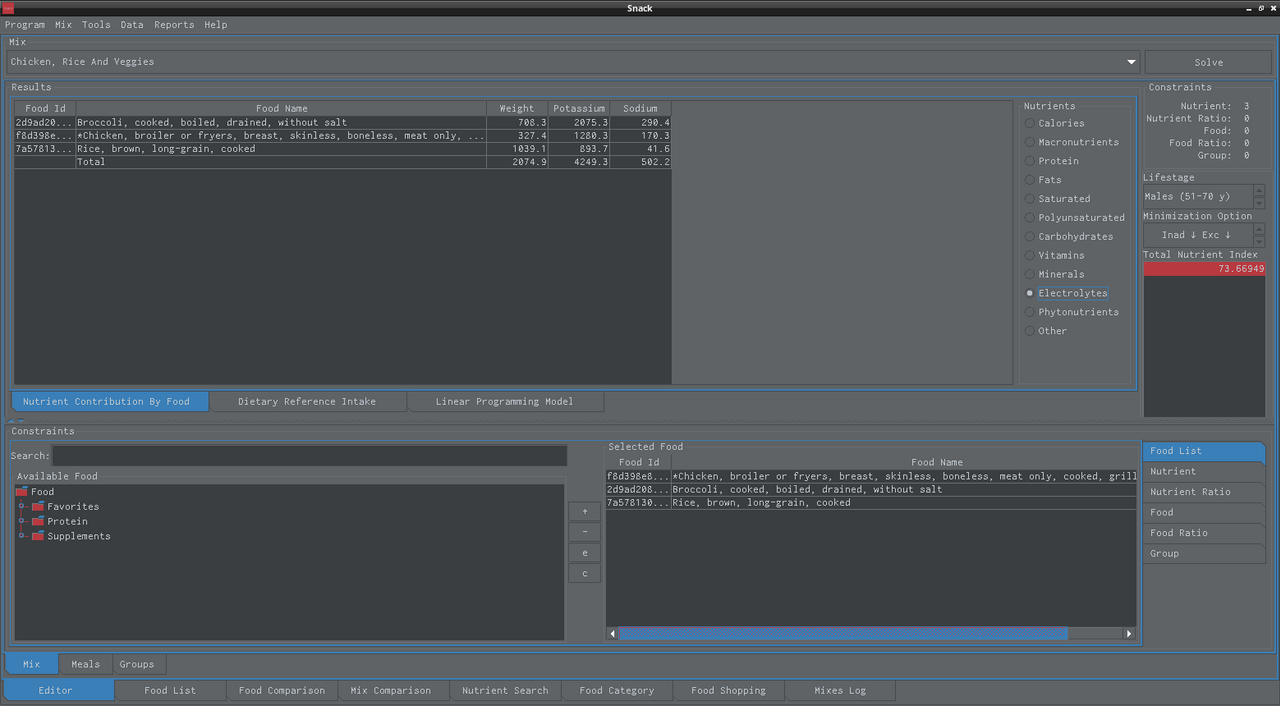Open the Mix Comparison bottom tab
1280x706 pixels.
391,691
